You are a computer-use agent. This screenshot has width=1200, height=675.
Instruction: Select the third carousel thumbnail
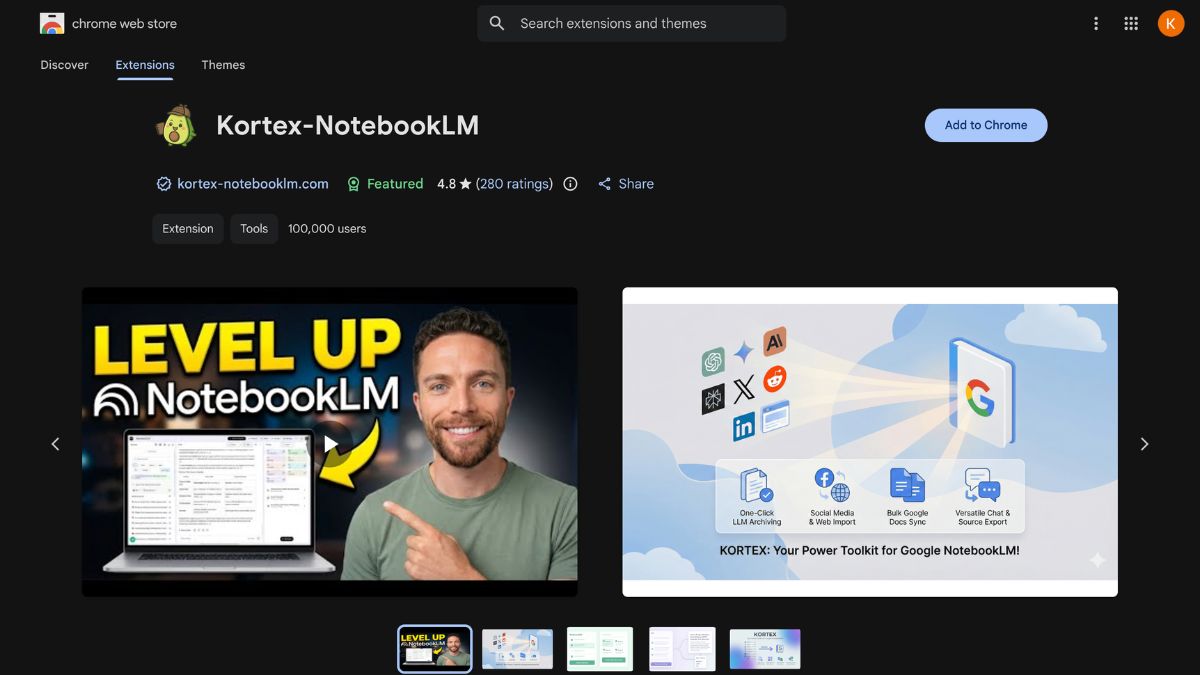tap(600, 649)
